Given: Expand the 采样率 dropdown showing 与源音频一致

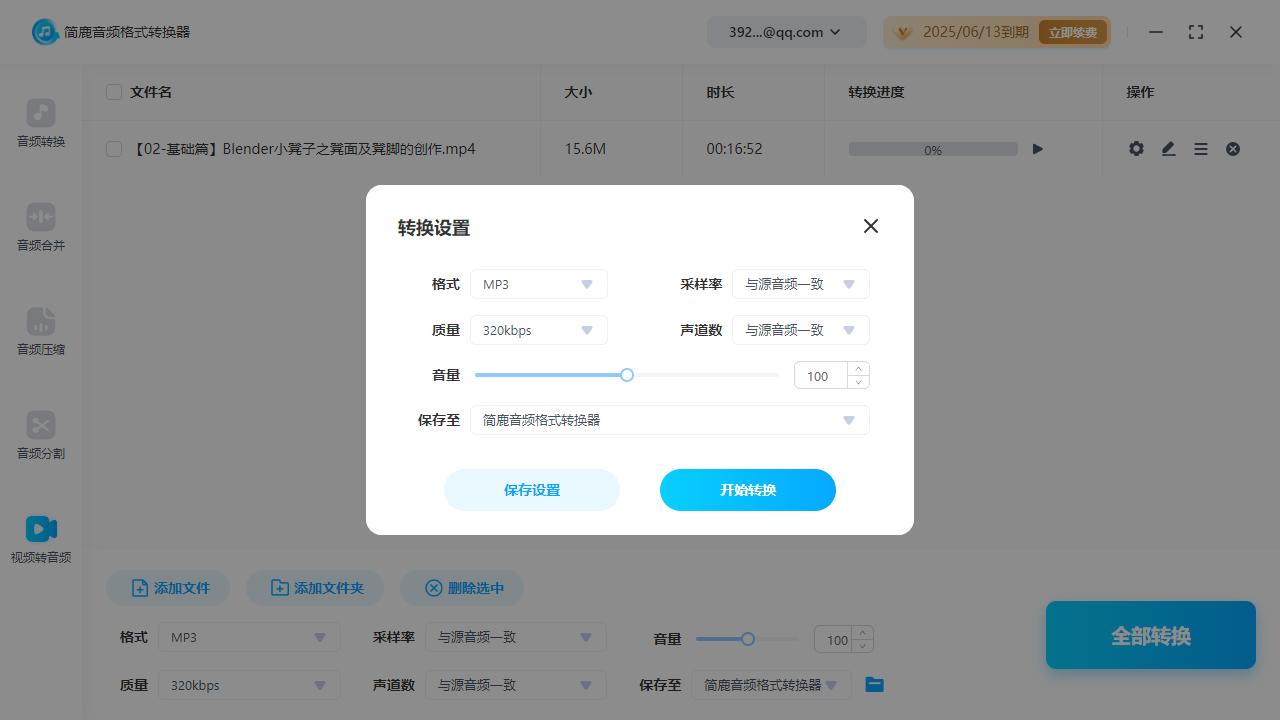Looking at the screenshot, I should click(800, 284).
